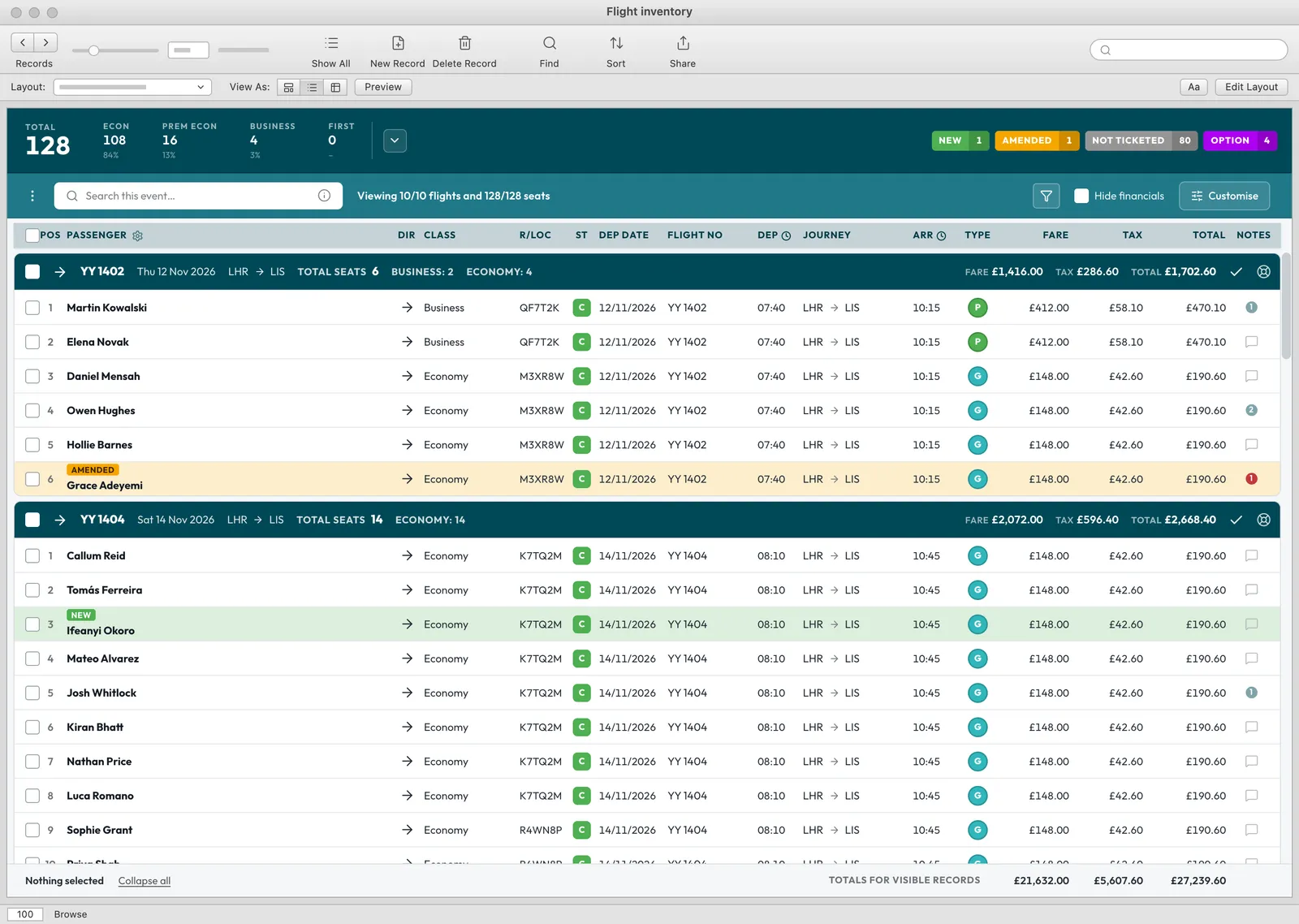Click the Show All list icon
This screenshot has width=1299, height=924.
tap(331, 43)
